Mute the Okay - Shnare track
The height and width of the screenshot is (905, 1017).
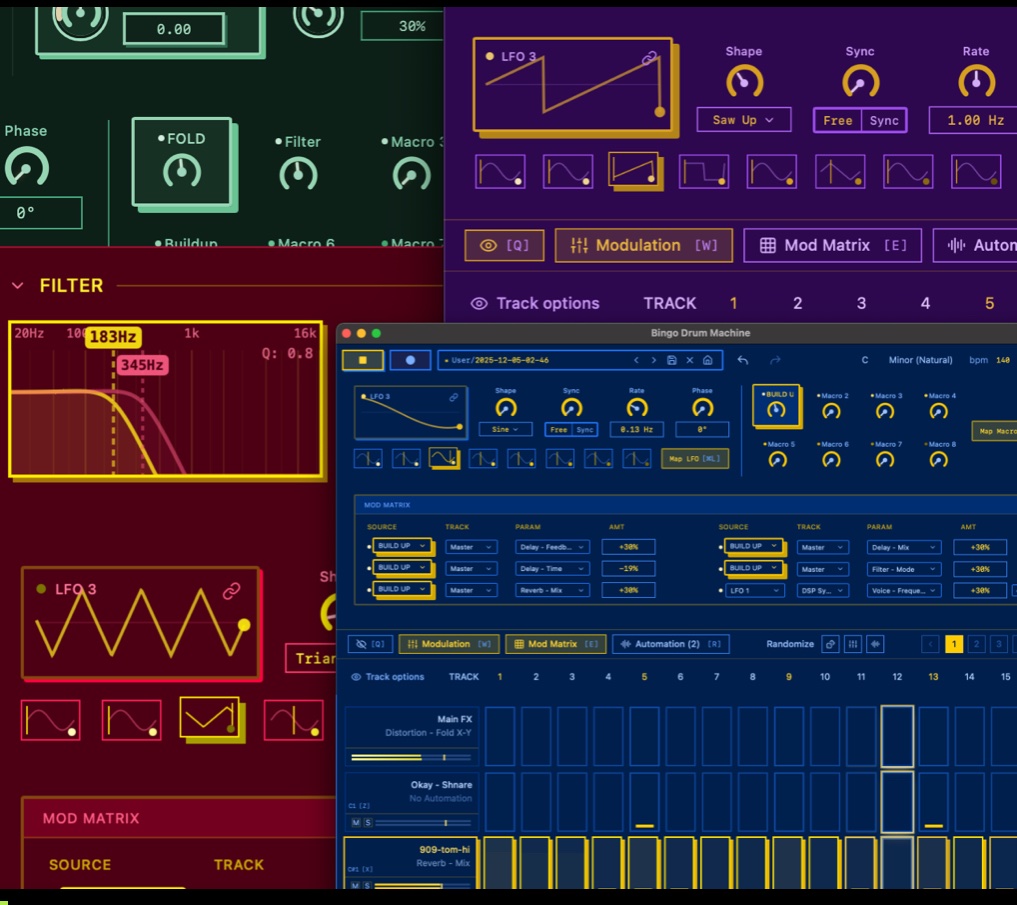[355, 823]
